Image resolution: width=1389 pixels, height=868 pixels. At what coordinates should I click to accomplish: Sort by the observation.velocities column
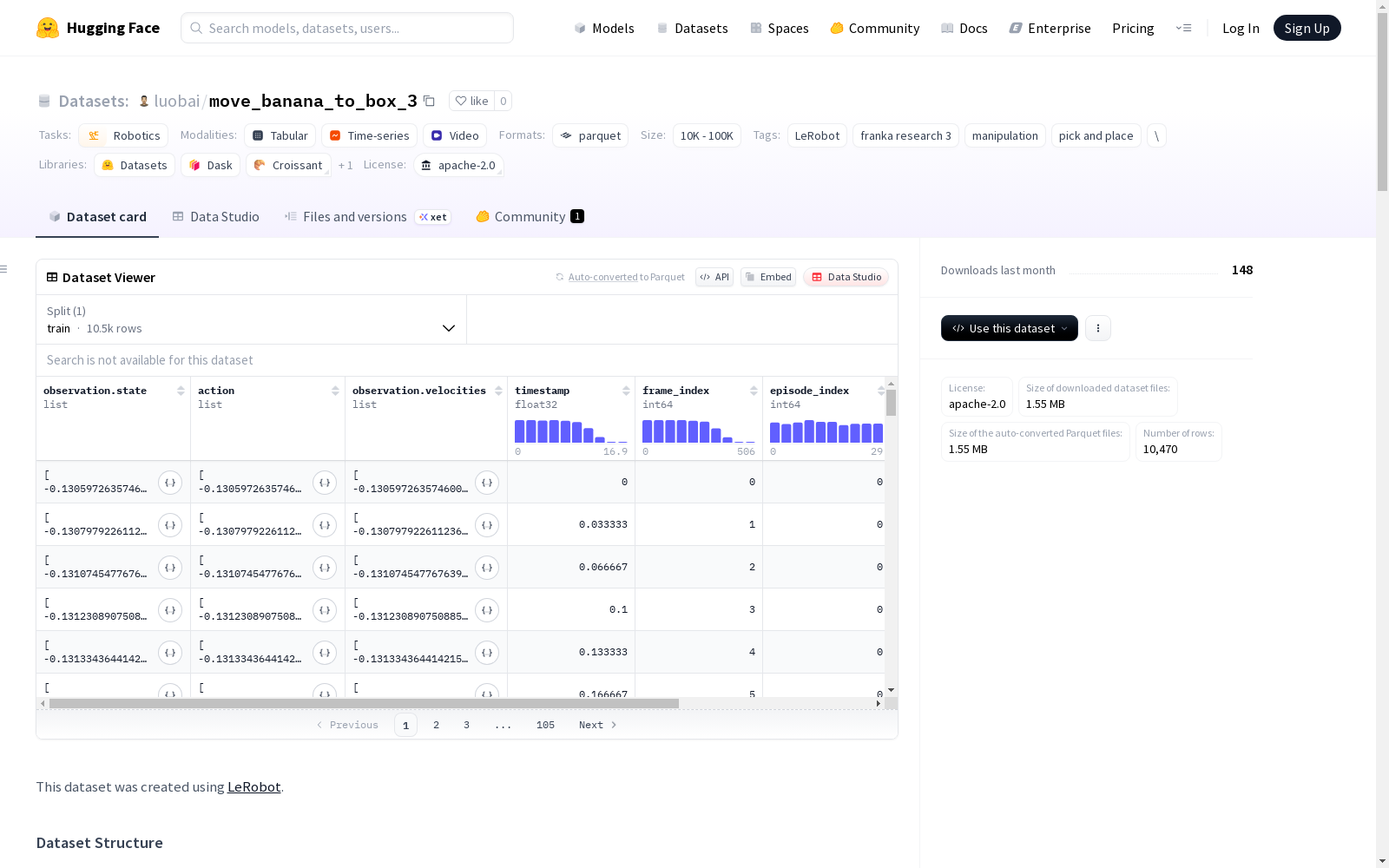[498, 391]
